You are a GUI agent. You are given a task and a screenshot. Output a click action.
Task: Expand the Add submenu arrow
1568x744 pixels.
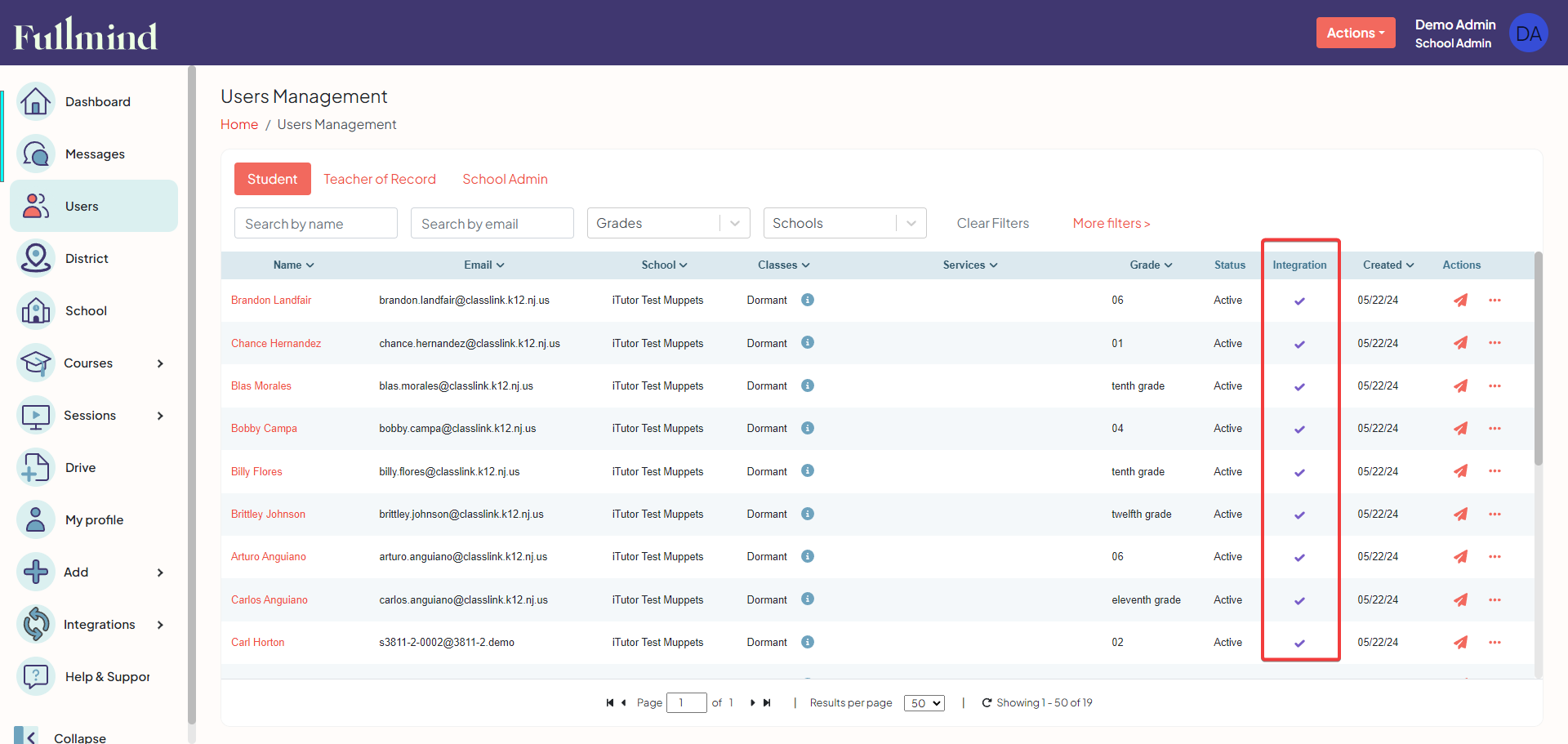point(160,572)
